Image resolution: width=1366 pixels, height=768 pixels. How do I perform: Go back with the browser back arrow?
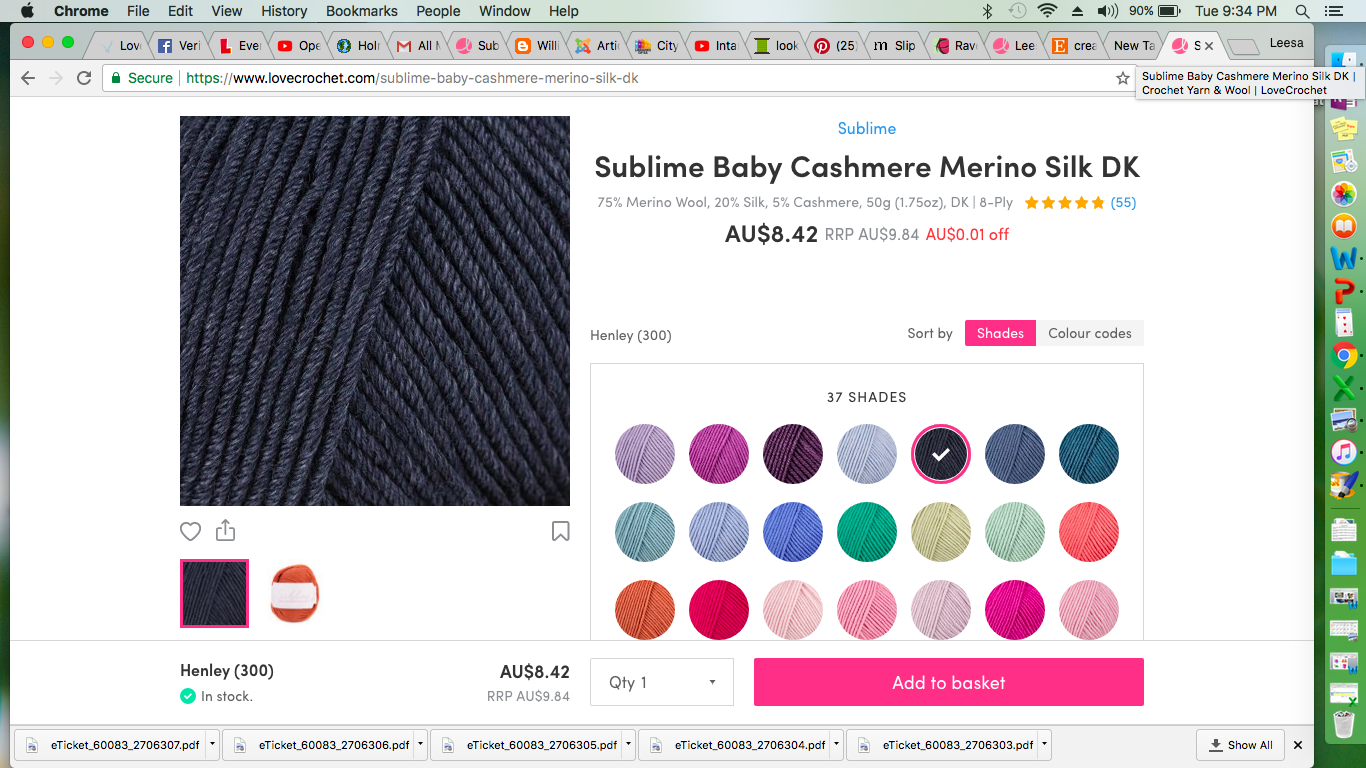point(28,78)
